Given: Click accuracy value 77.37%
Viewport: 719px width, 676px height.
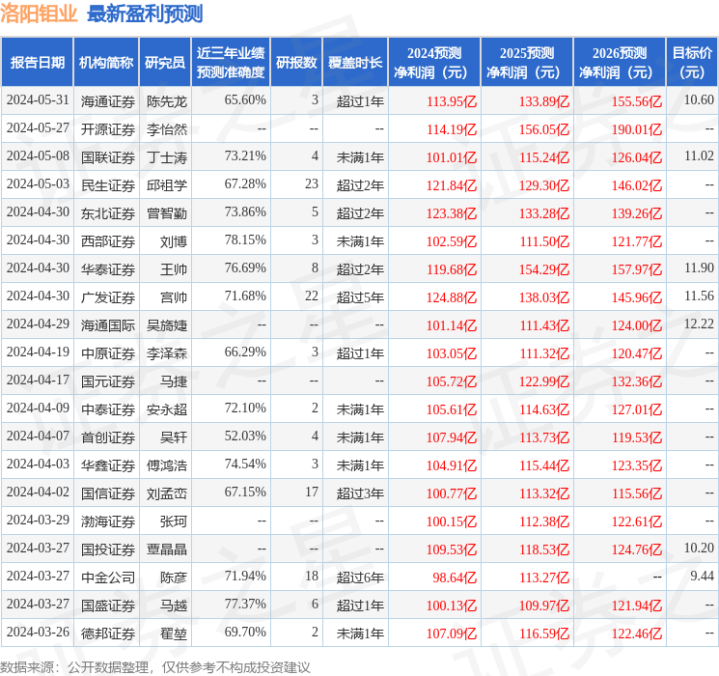Looking at the screenshot, I should [245, 604].
